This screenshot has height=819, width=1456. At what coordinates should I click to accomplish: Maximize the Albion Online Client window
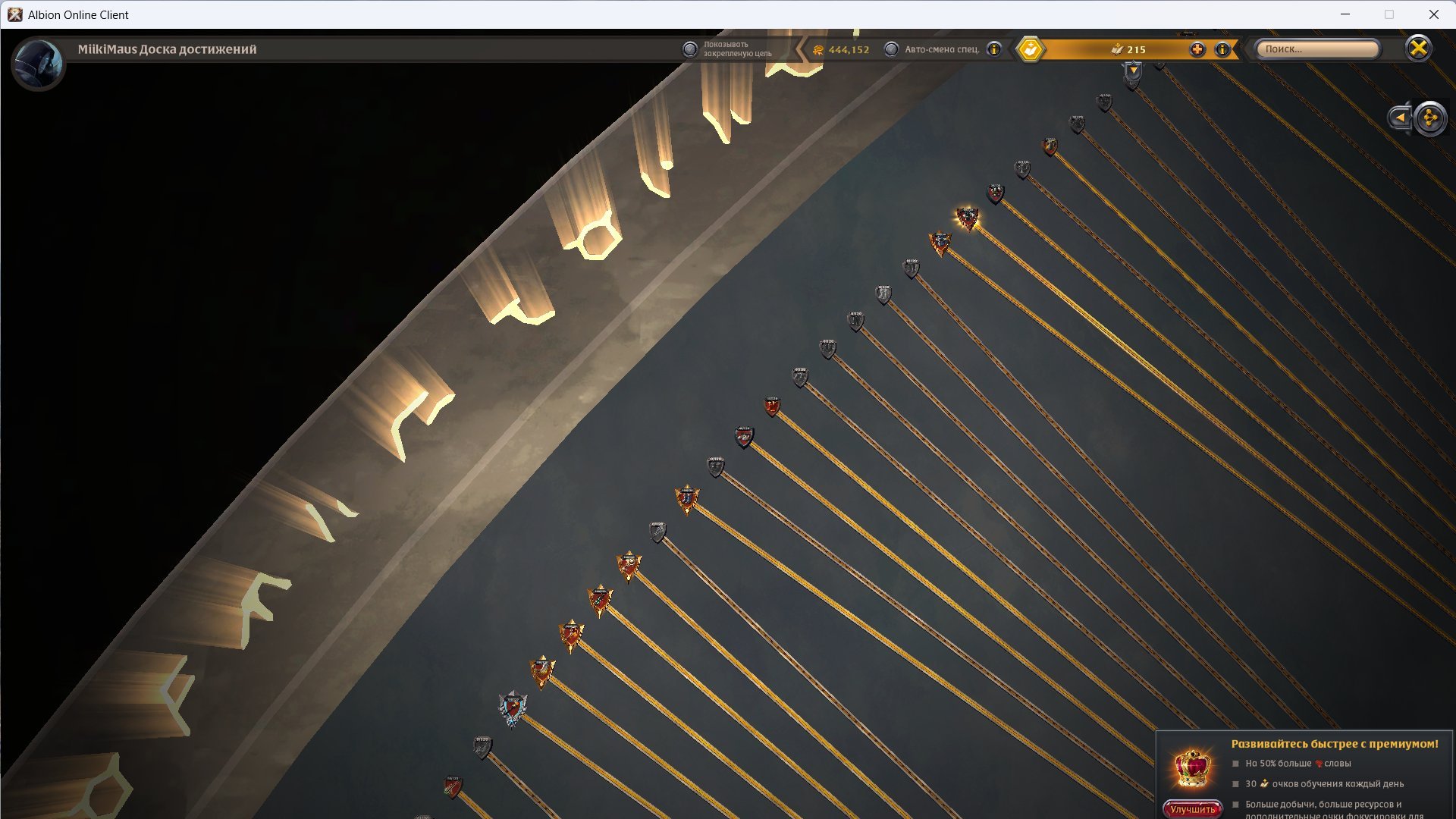(x=1389, y=14)
